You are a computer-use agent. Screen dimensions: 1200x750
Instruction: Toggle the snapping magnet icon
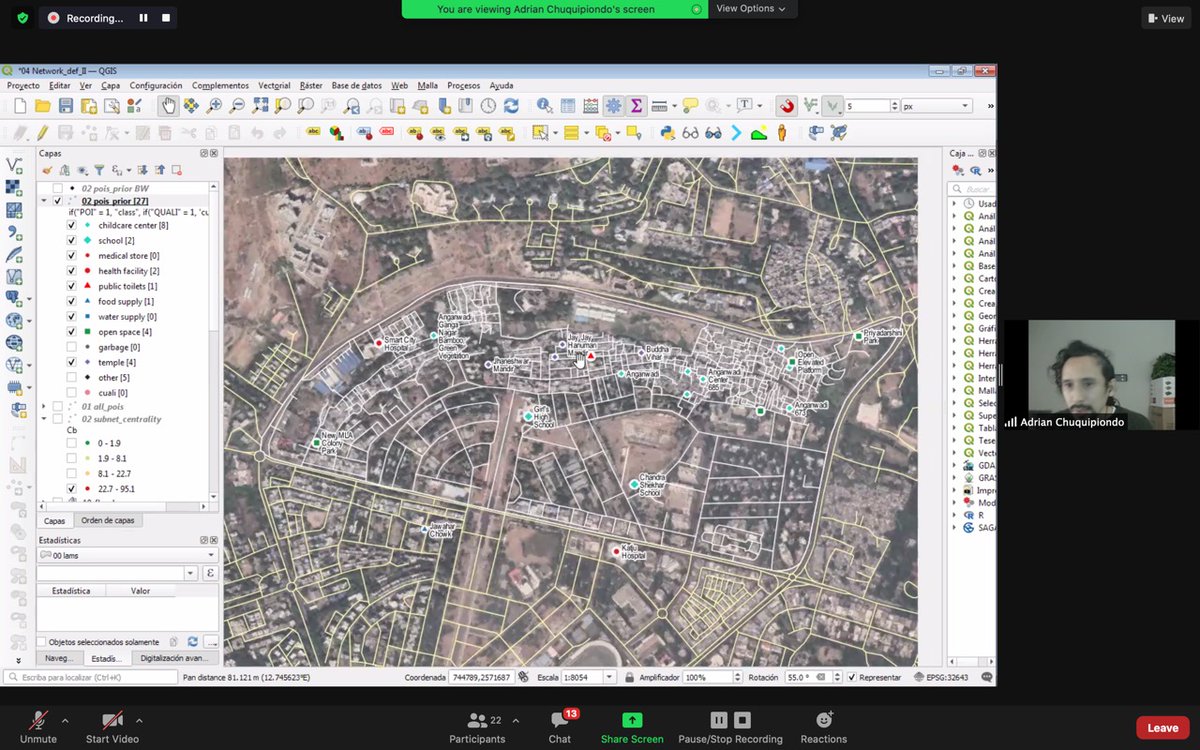coord(787,106)
